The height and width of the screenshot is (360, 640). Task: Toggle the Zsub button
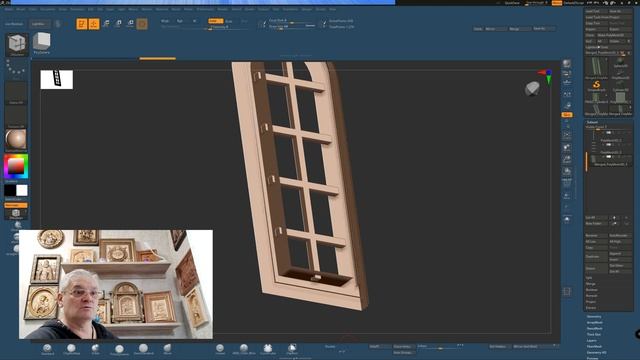pos(229,21)
